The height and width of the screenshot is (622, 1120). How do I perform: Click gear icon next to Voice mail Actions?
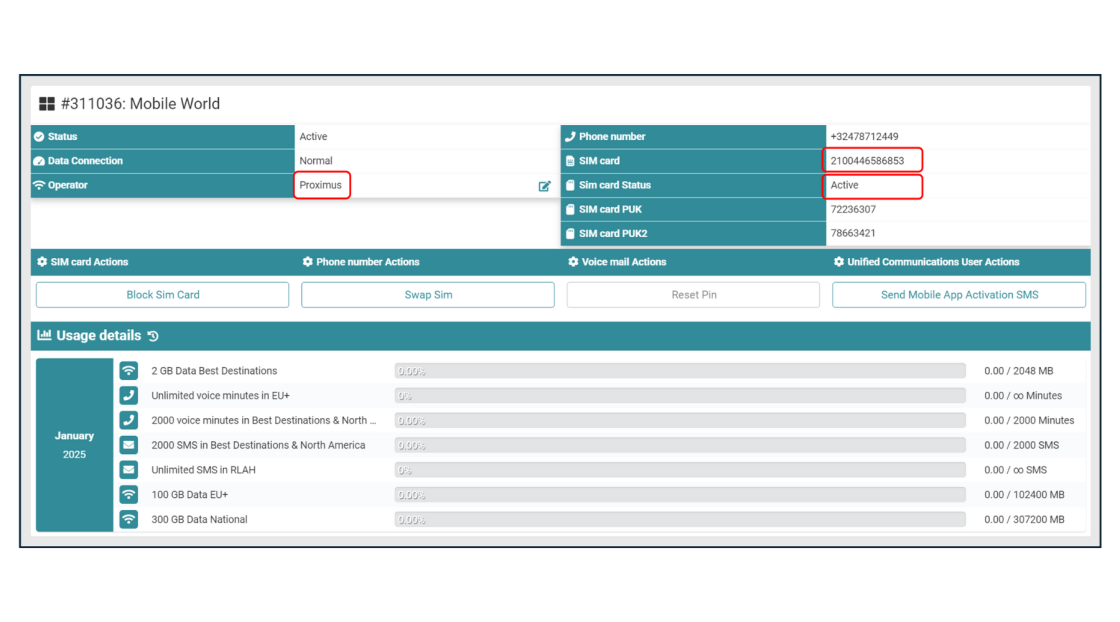click(x=573, y=262)
